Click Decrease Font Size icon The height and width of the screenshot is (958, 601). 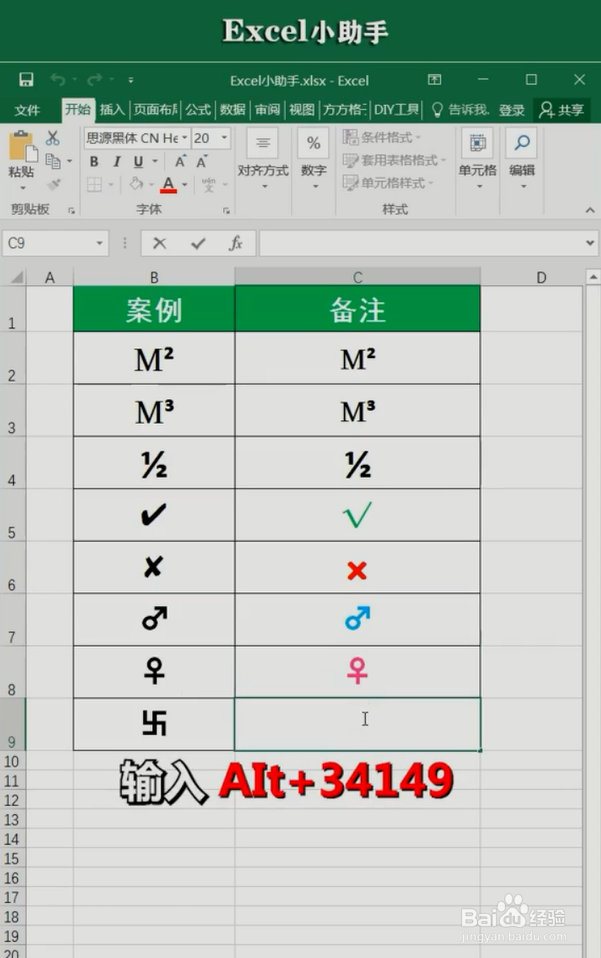click(x=202, y=161)
